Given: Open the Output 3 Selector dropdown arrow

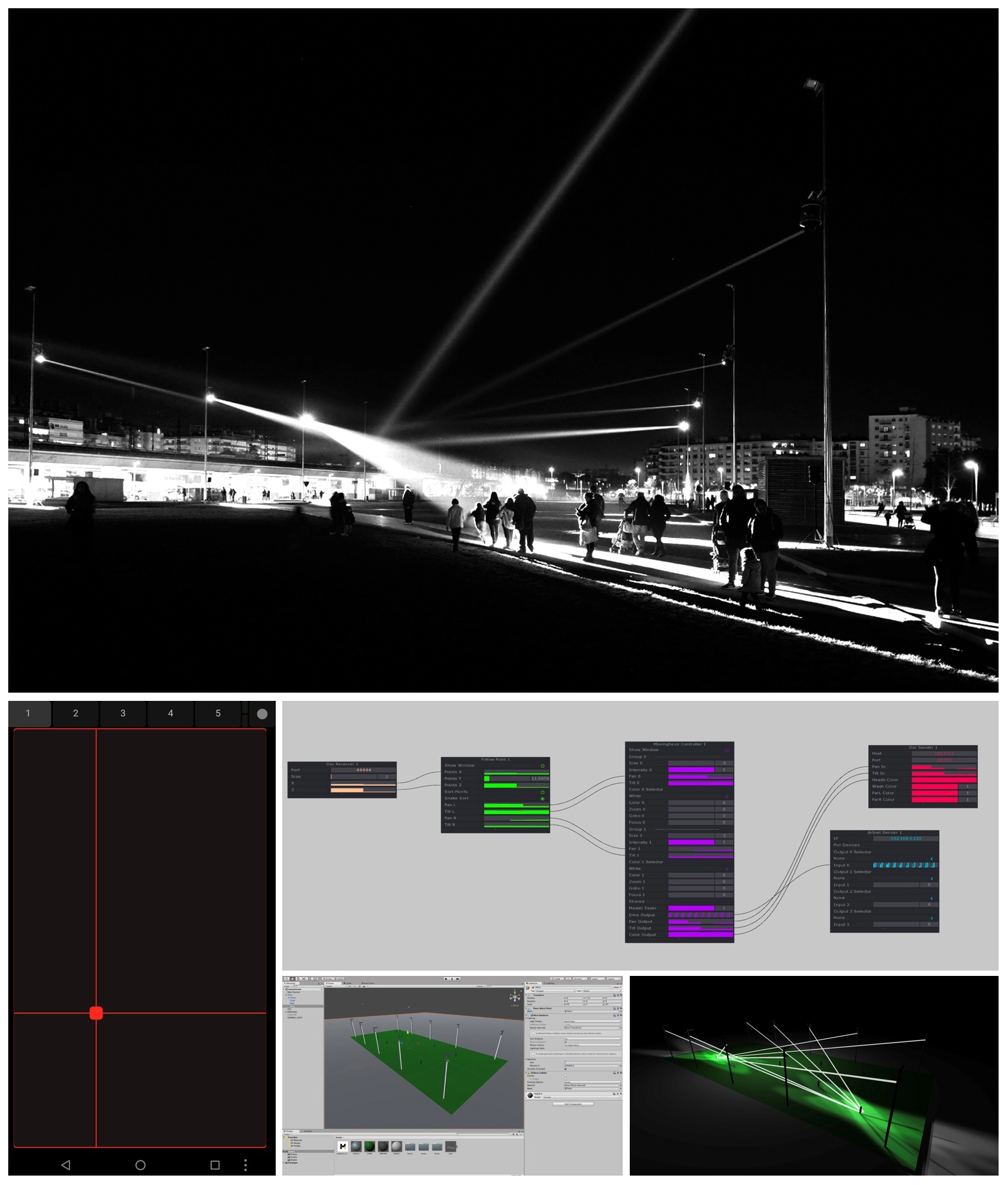Looking at the screenshot, I should pyautogui.click(x=931, y=918).
